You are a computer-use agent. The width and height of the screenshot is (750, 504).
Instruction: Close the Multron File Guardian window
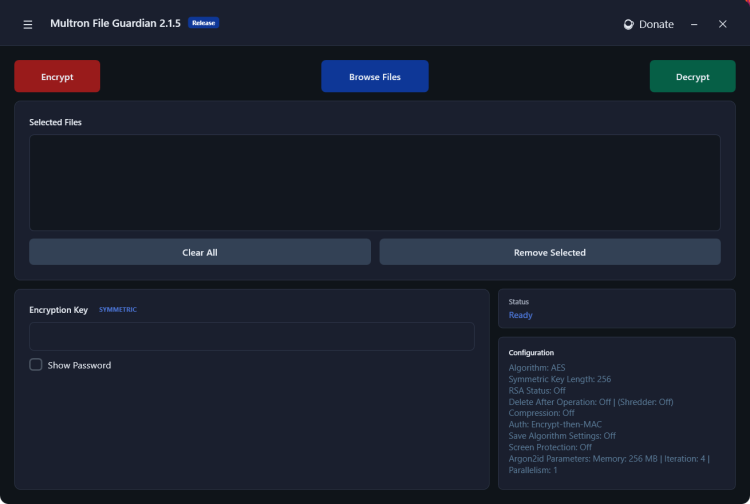[x=722, y=24]
